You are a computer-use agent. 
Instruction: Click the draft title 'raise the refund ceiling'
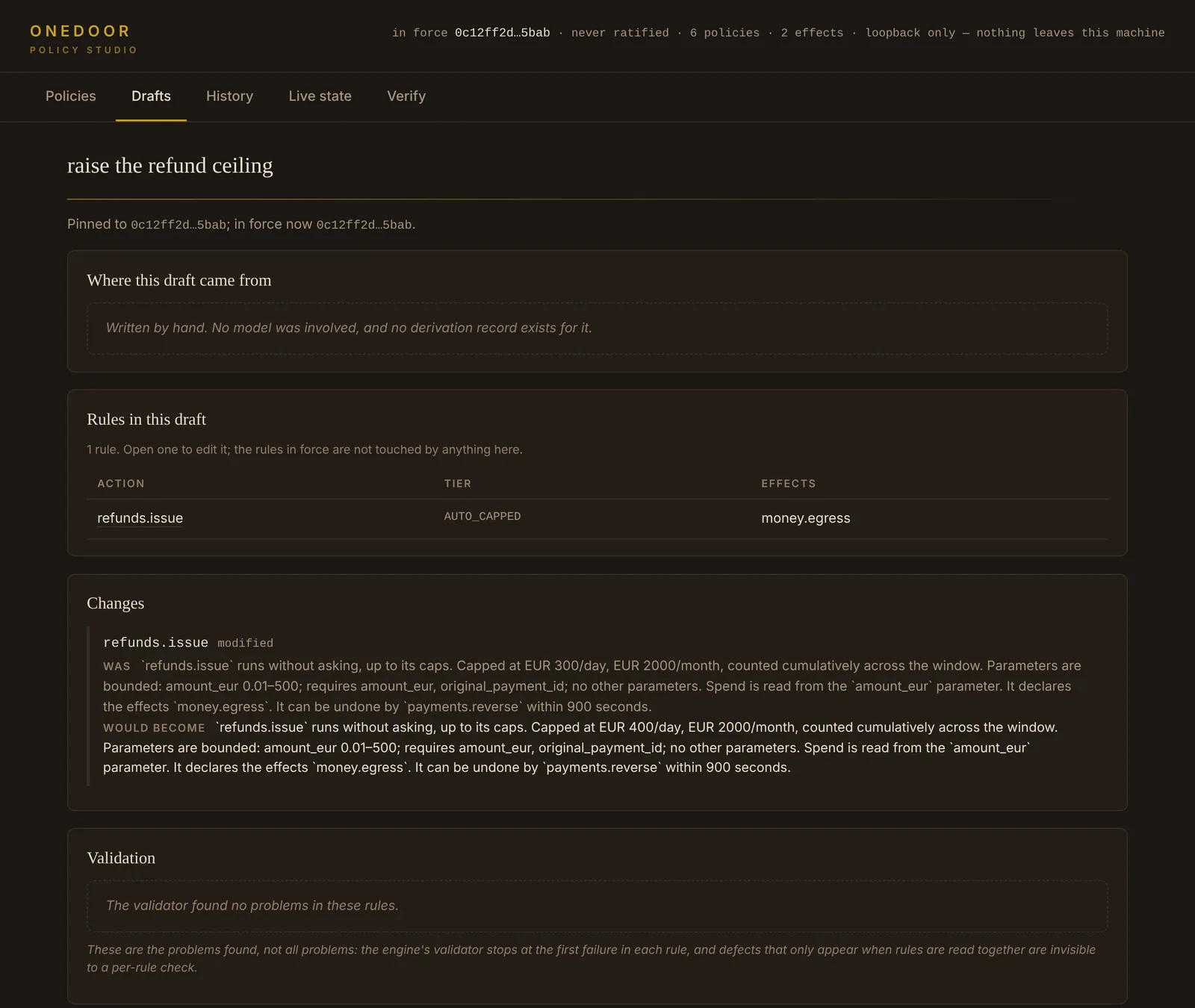pyautogui.click(x=170, y=165)
